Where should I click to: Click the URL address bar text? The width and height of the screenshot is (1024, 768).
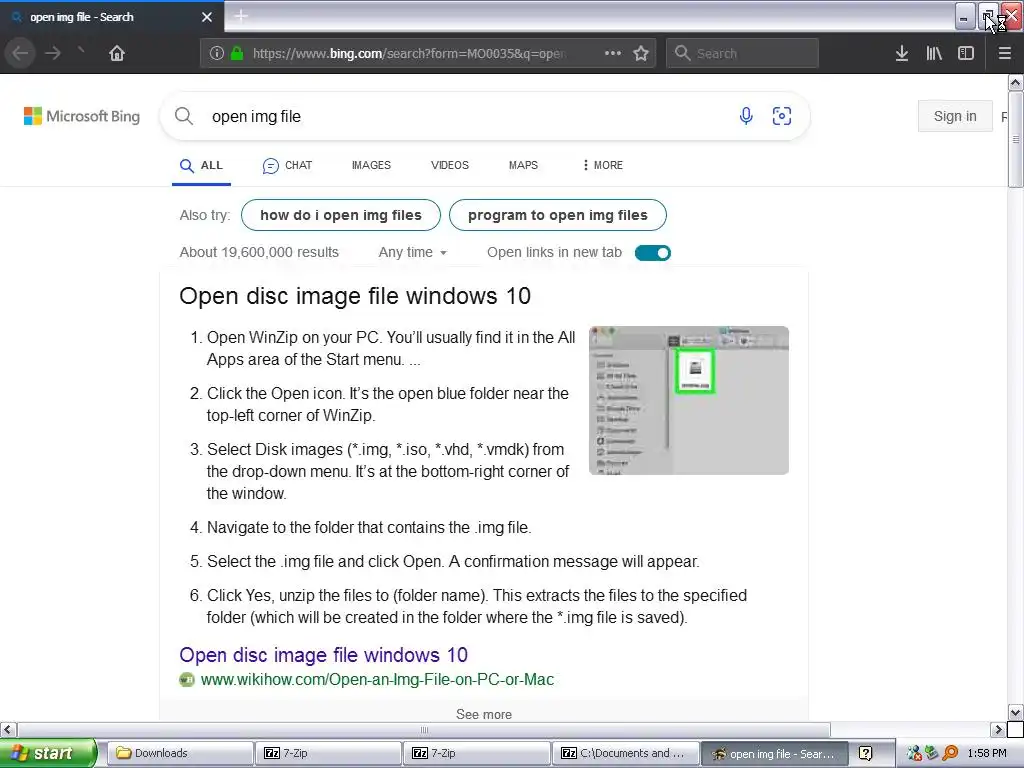click(409, 54)
